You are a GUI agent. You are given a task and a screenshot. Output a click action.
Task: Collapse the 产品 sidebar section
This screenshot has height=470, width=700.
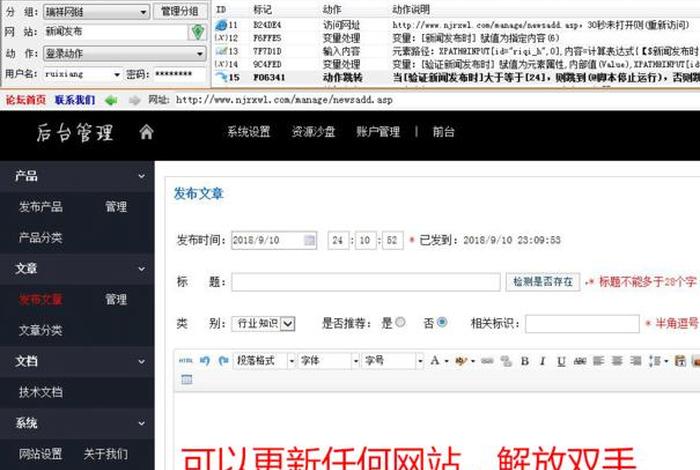(x=142, y=176)
